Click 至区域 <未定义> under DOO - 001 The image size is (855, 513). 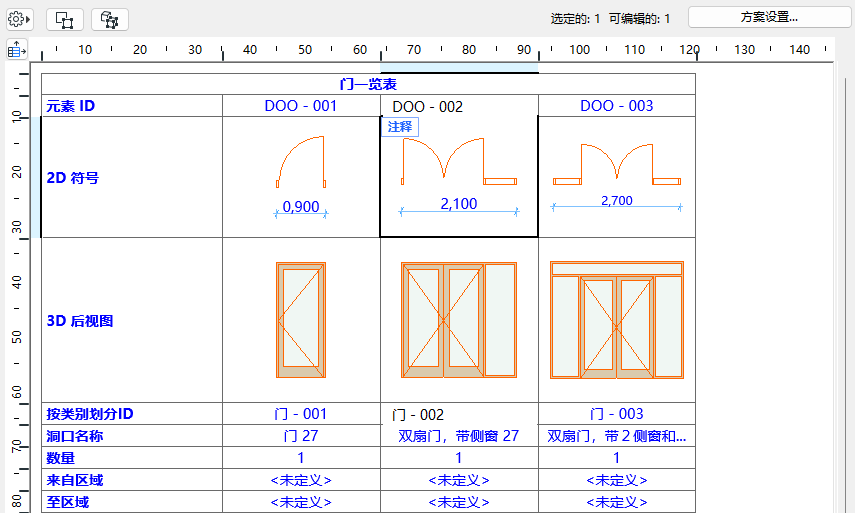coord(301,502)
